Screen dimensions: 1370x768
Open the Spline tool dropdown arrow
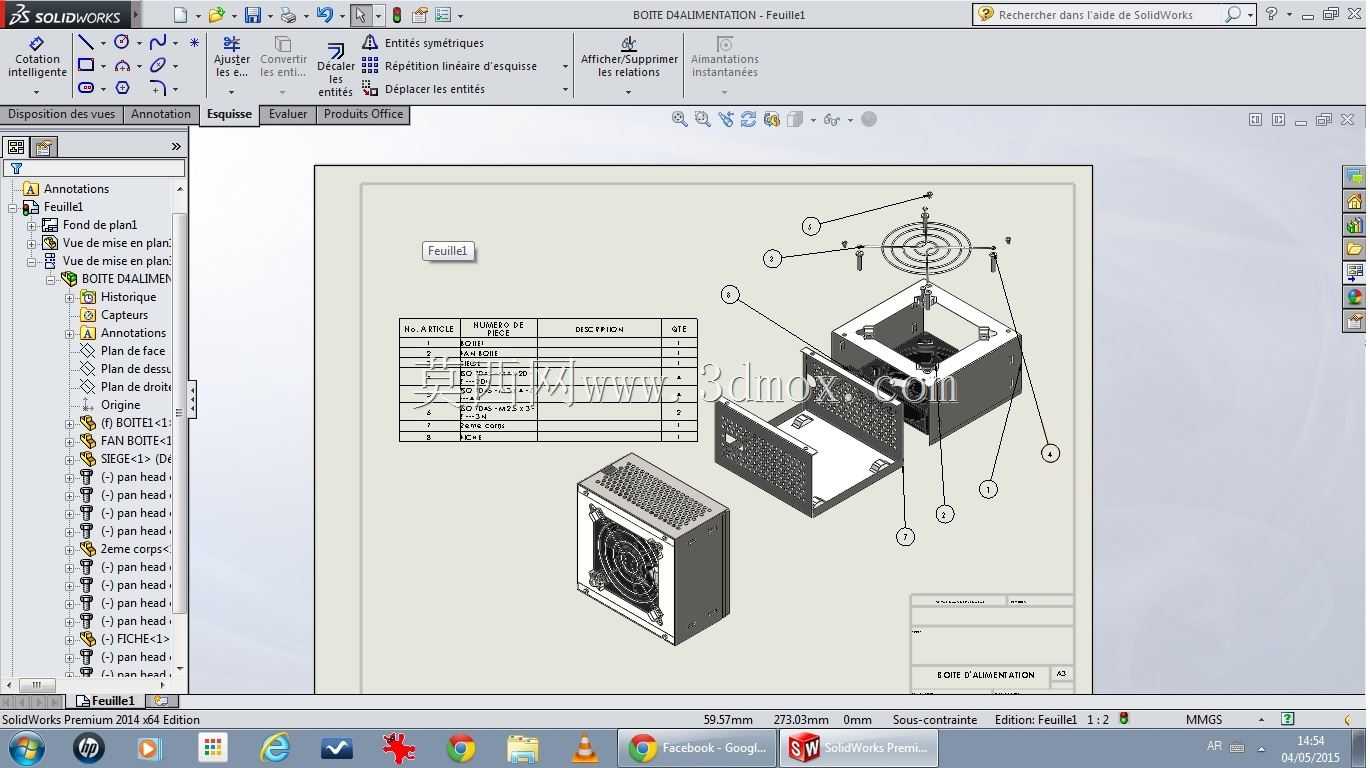click(x=175, y=43)
